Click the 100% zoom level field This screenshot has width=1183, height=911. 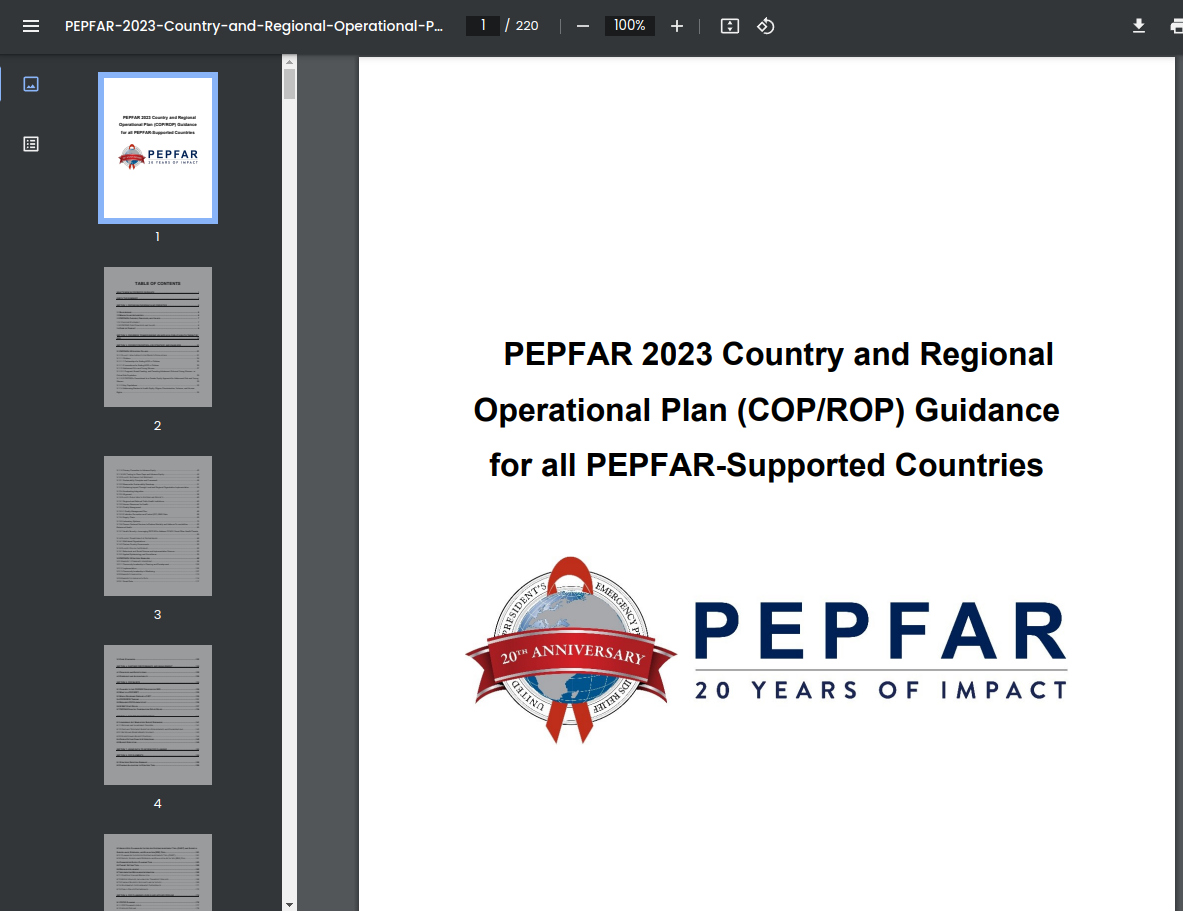click(629, 26)
